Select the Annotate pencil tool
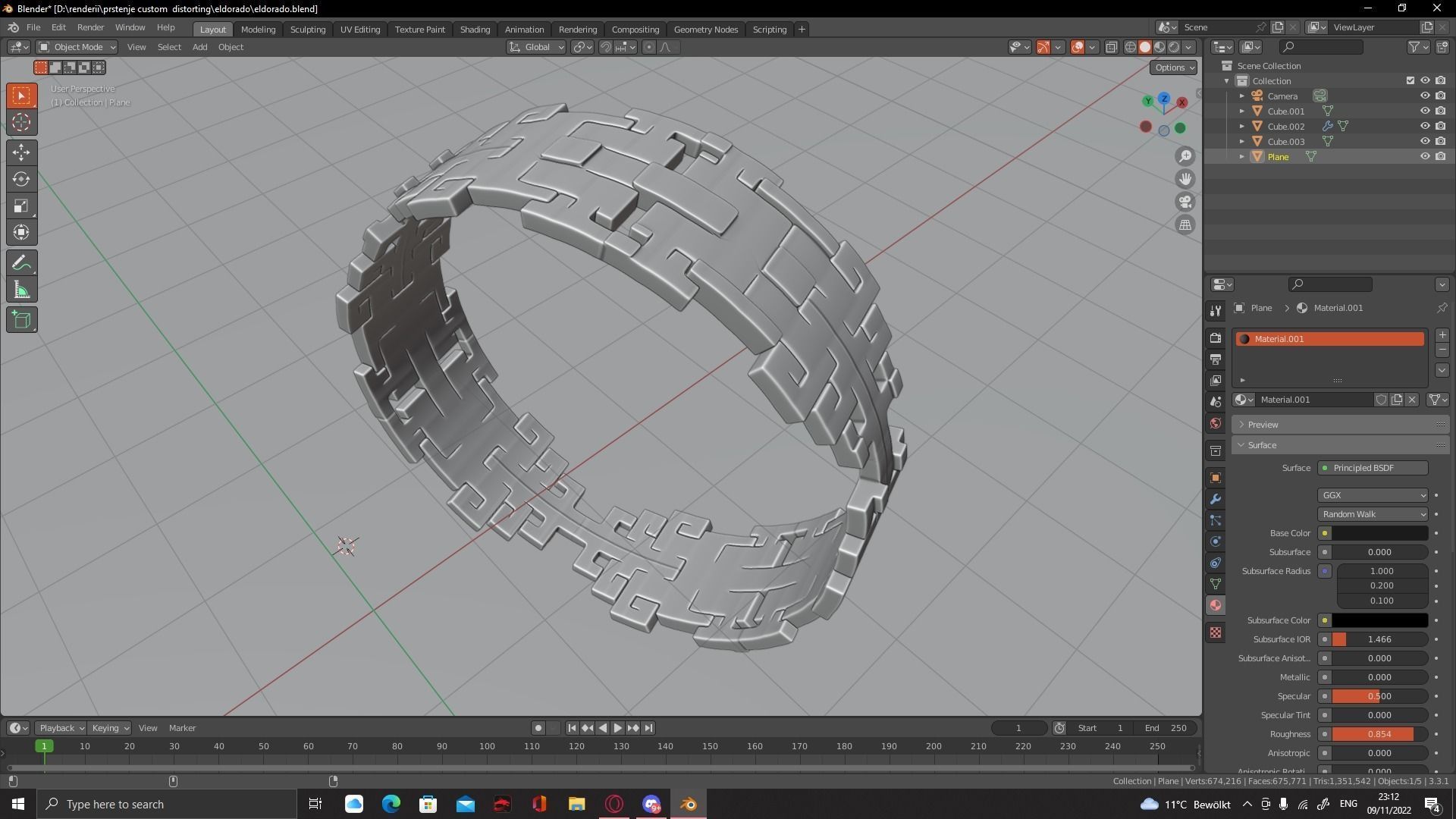This screenshot has width=1456, height=819. pos(21,263)
